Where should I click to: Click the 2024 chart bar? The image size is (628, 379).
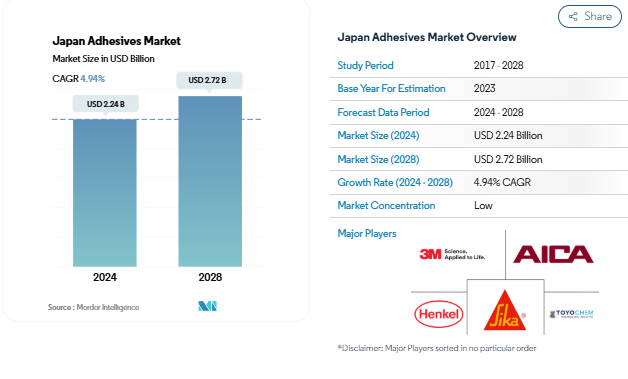tap(105, 193)
